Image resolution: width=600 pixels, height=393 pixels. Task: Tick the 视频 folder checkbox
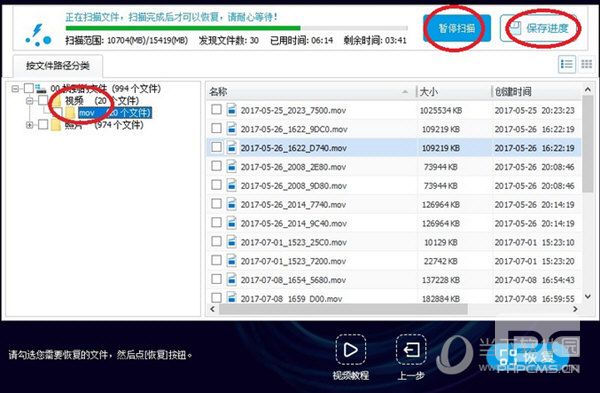click(x=43, y=100)
